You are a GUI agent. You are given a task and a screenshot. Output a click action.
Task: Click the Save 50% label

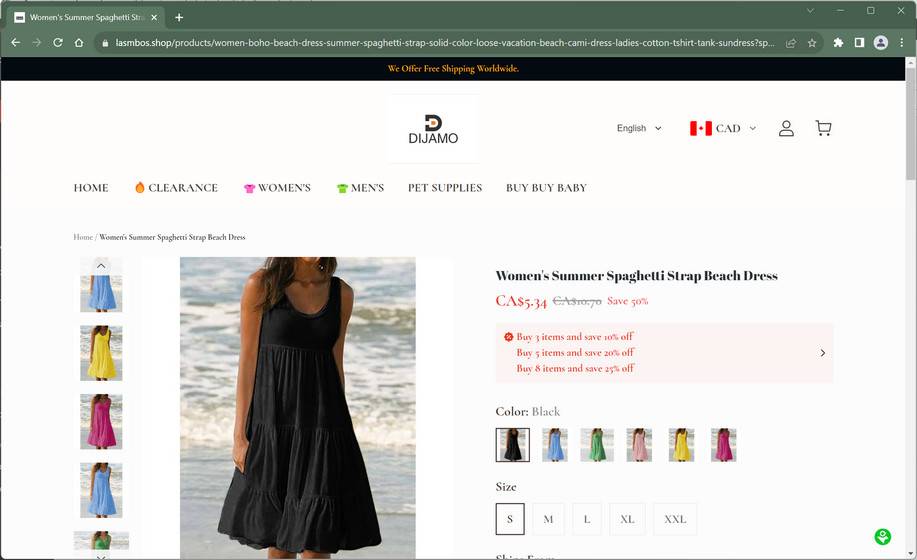coord(628,301)
